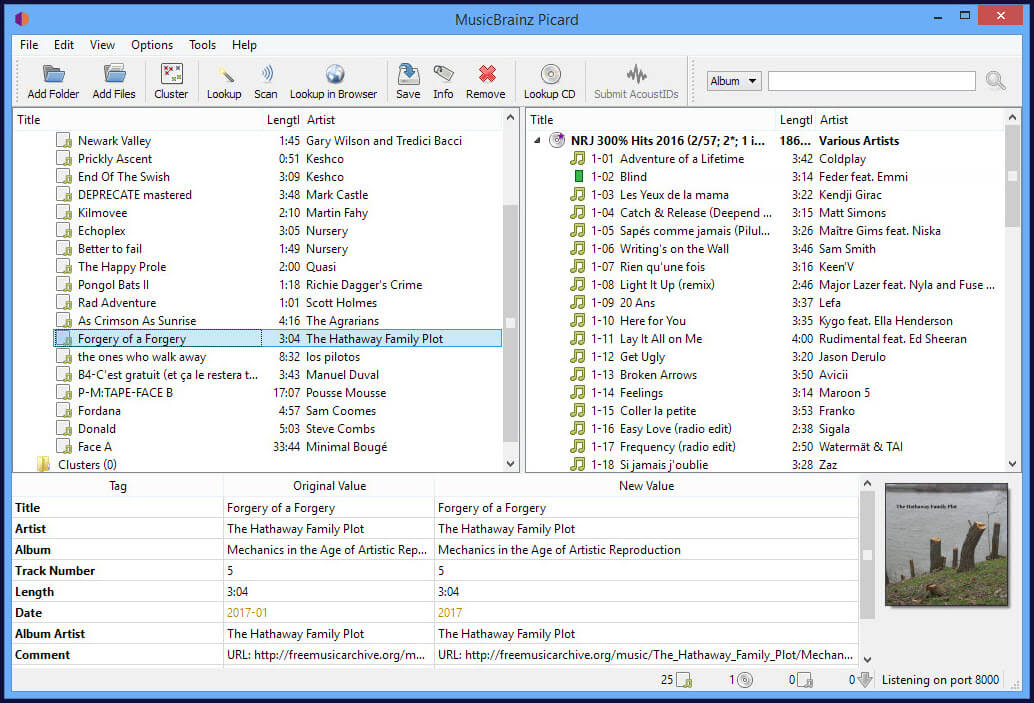Viewport: 1034px width, 703px height.
Task: Click Listening on port 8000 status text
Action: coord(940,680)
